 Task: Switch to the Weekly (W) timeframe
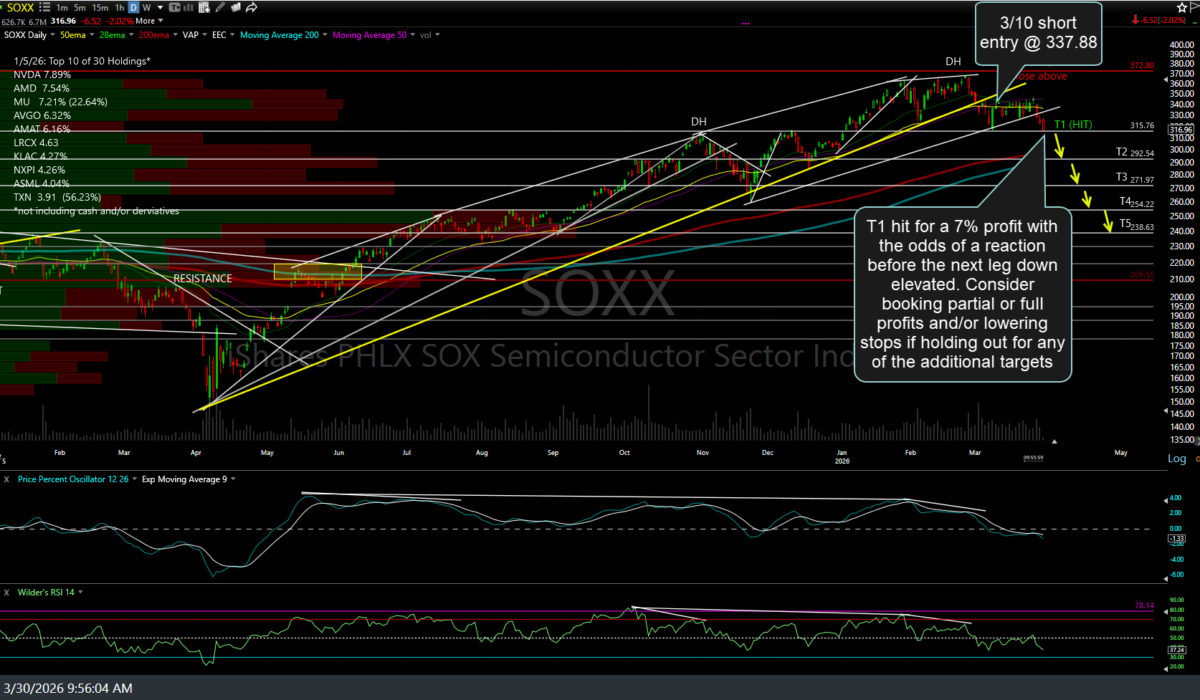(x=145, y=7)
